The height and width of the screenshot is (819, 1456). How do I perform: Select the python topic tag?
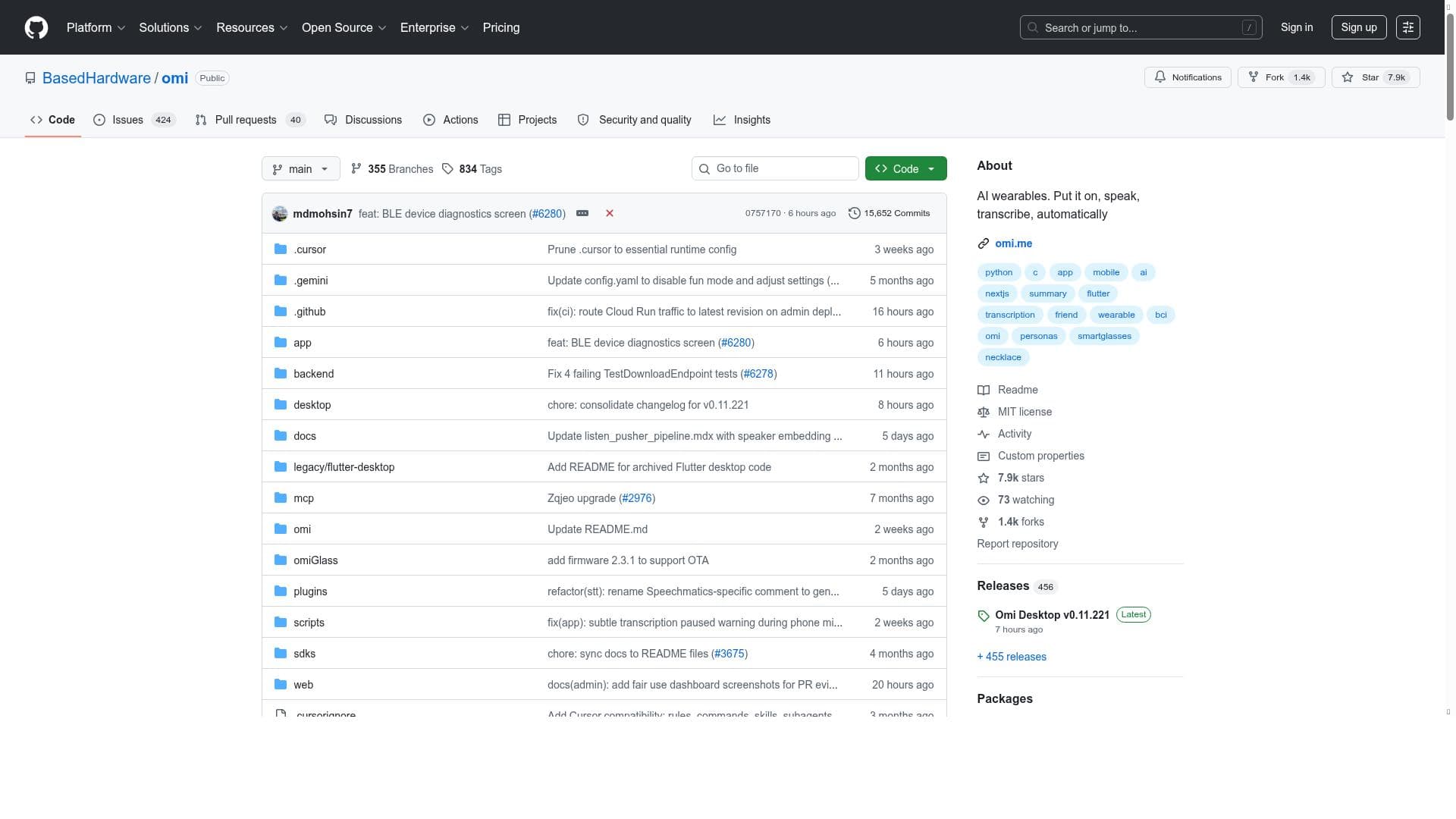pyautogui.click(x=999, y=272)
